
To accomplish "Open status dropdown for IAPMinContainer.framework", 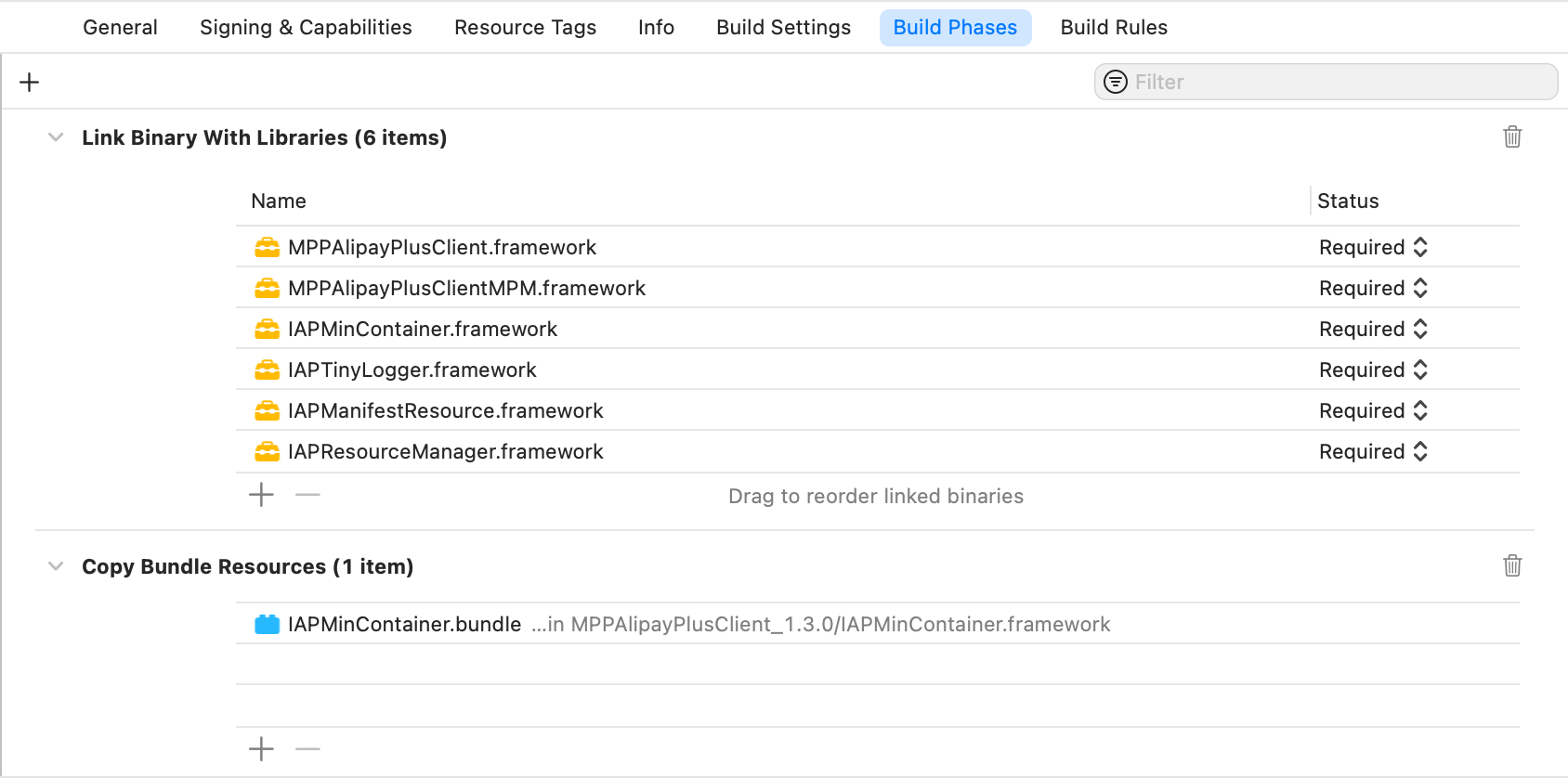I will click(x=1373, y=329).
